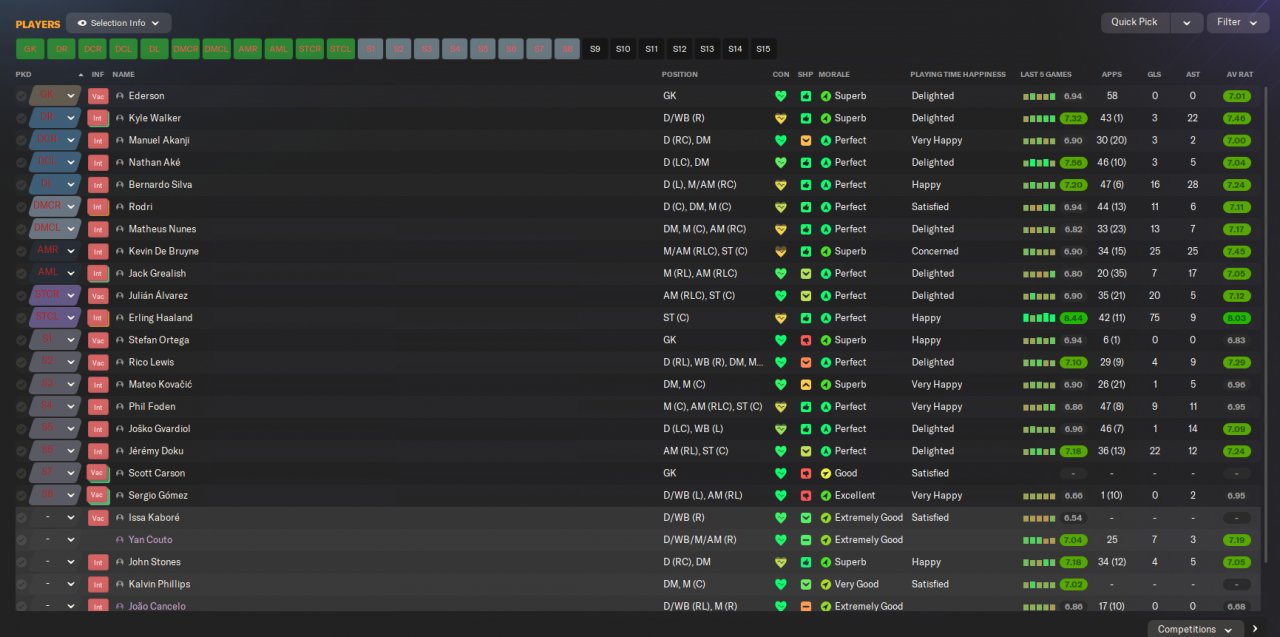
Task: Click the player icon beside Bernardo Silva
Action: (120, 185)
